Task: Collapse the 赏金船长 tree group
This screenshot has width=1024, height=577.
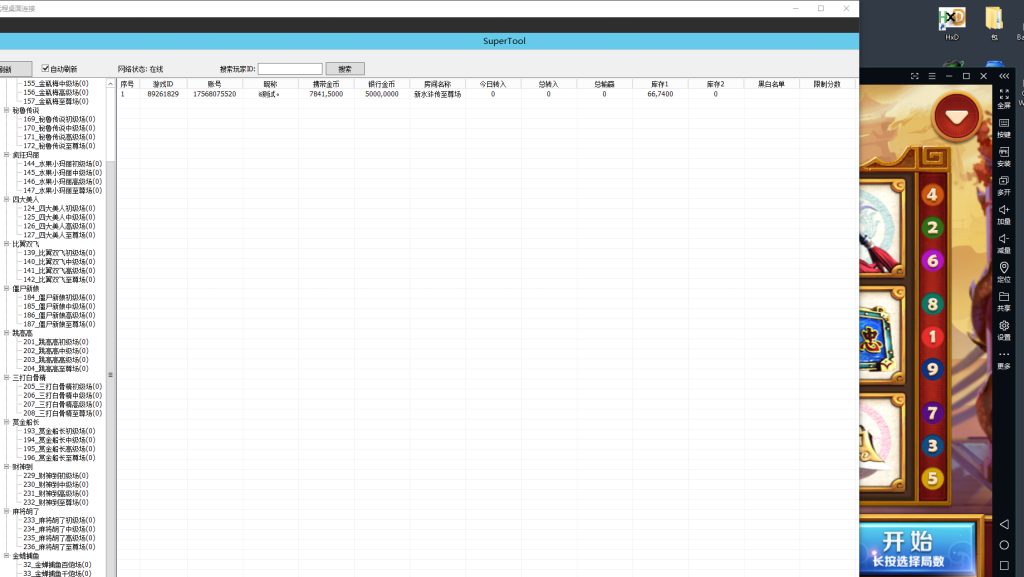Action: [7, 422]
